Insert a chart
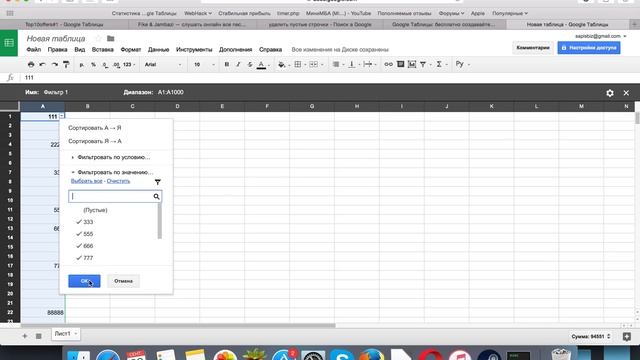The image size is (640, 360). (412, 64)
